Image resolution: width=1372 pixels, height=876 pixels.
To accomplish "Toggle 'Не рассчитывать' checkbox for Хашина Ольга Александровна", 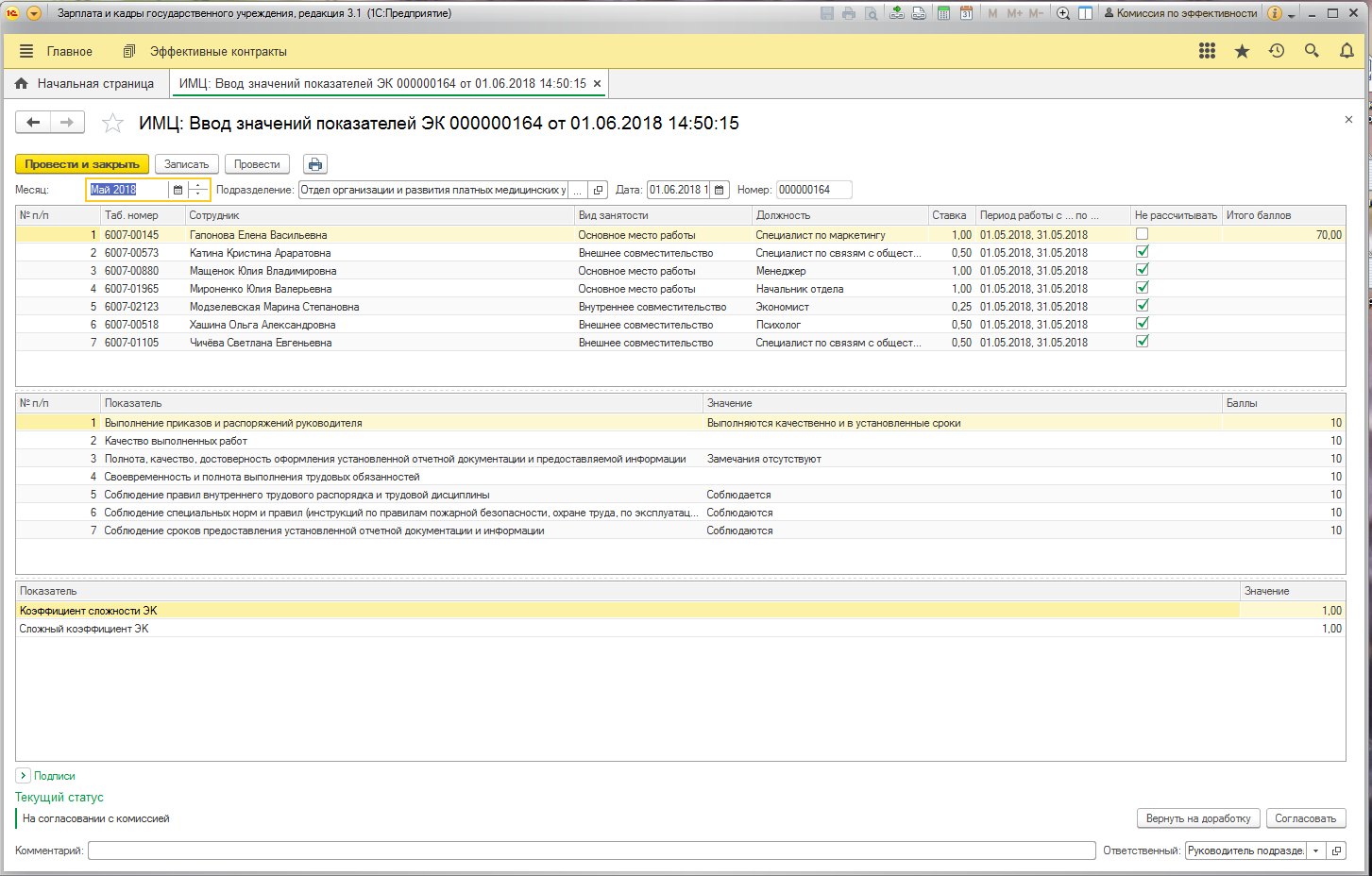I will click(1142, 324).
